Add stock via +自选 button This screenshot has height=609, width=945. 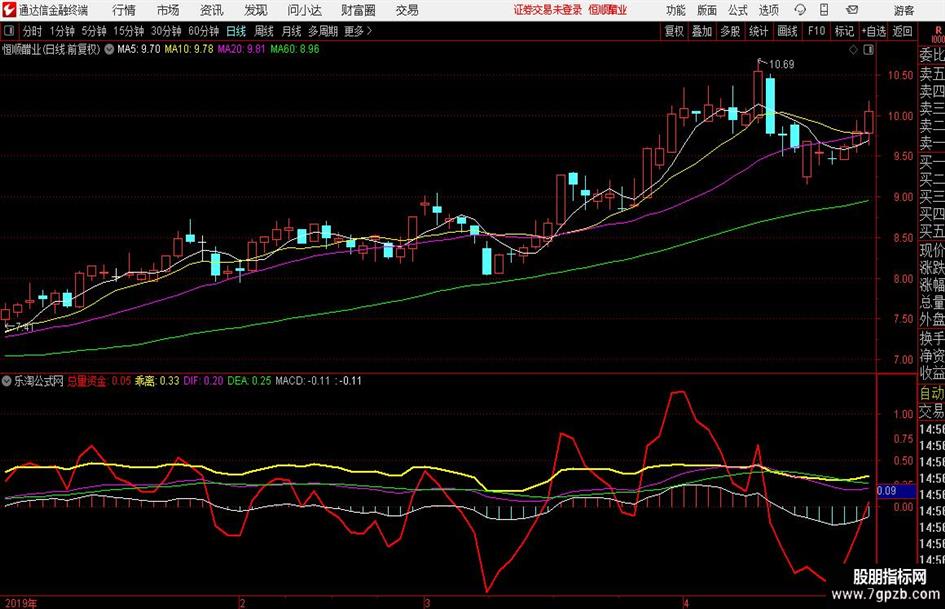coord(873,31)
